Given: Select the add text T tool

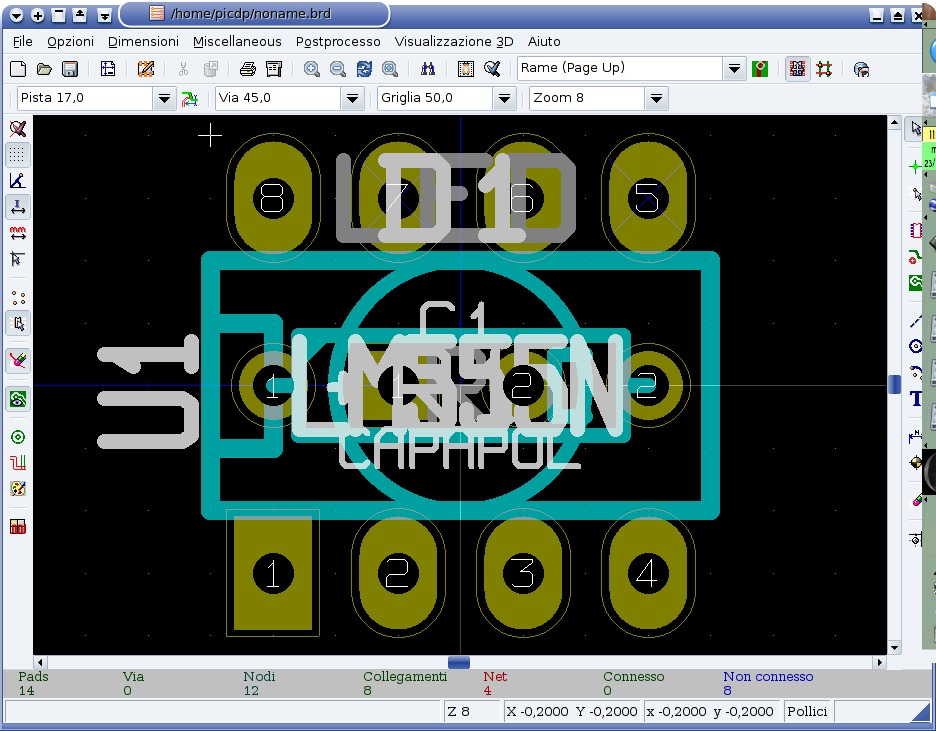Looking at the screenshot, I should coord(916,398).
